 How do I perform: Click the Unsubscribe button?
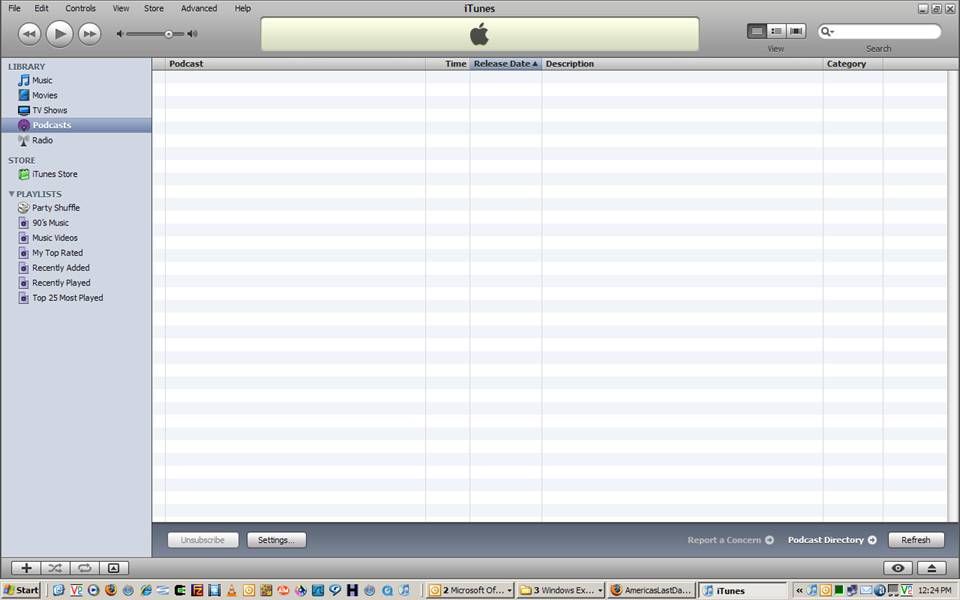[203, 540]
